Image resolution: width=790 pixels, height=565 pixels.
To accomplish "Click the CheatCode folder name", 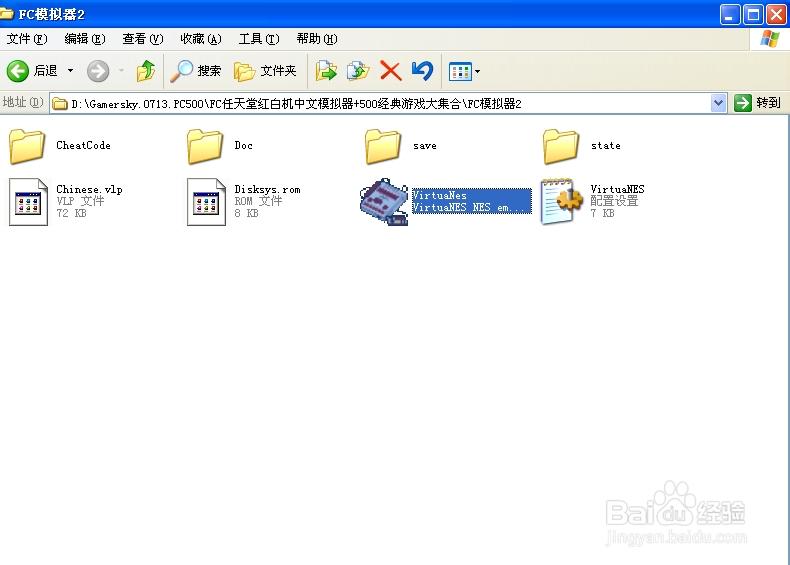I will click(x=83, y=146).
